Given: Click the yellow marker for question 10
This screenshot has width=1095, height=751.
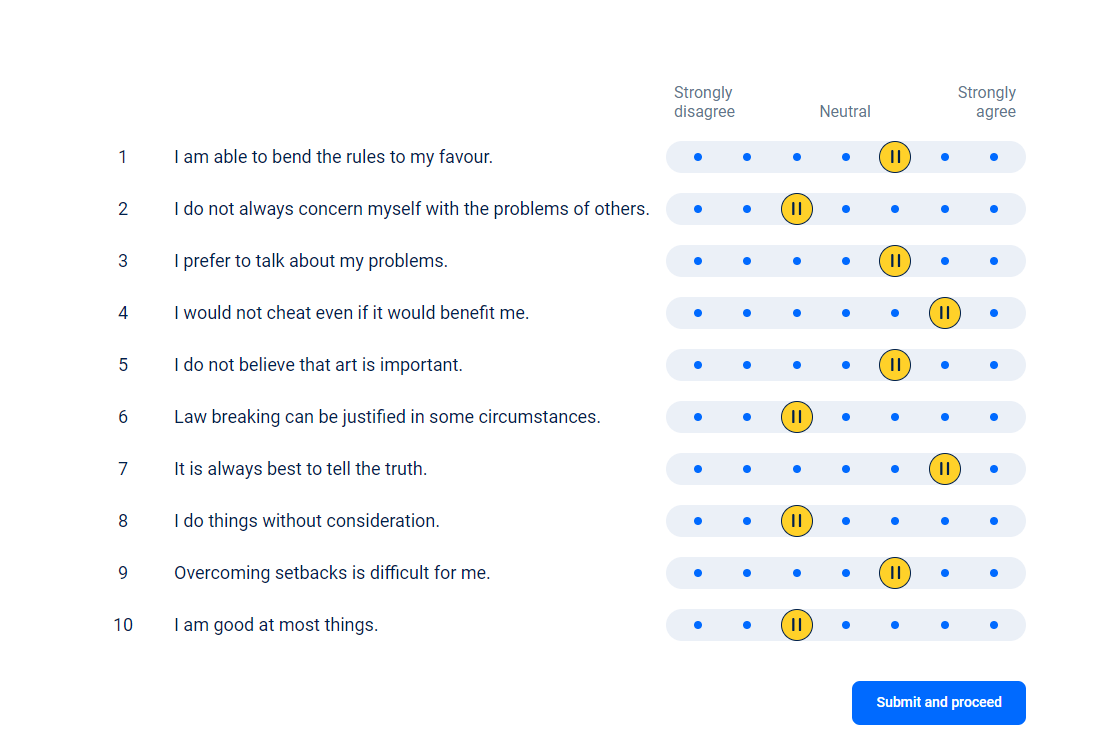Looking at the screenshot, I should (797, 624).
